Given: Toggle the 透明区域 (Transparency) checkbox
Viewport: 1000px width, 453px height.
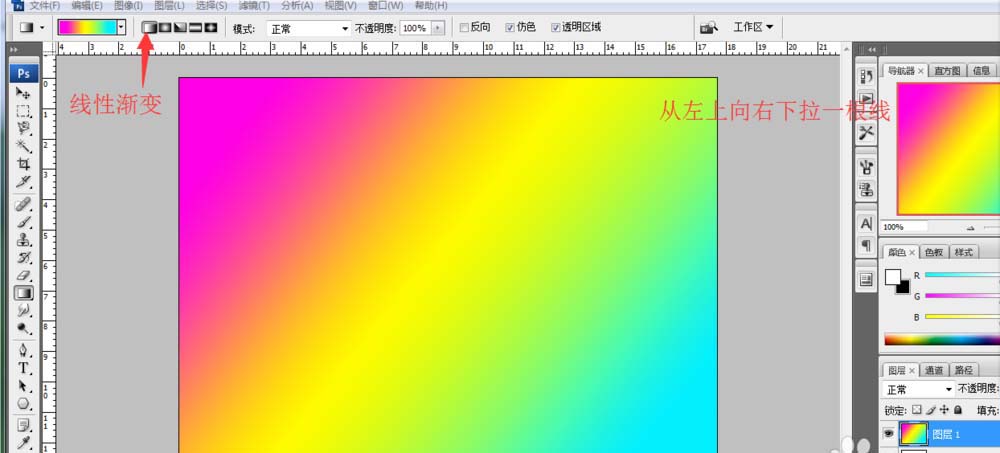Looking at the screenshot, I should coord(555,27).
